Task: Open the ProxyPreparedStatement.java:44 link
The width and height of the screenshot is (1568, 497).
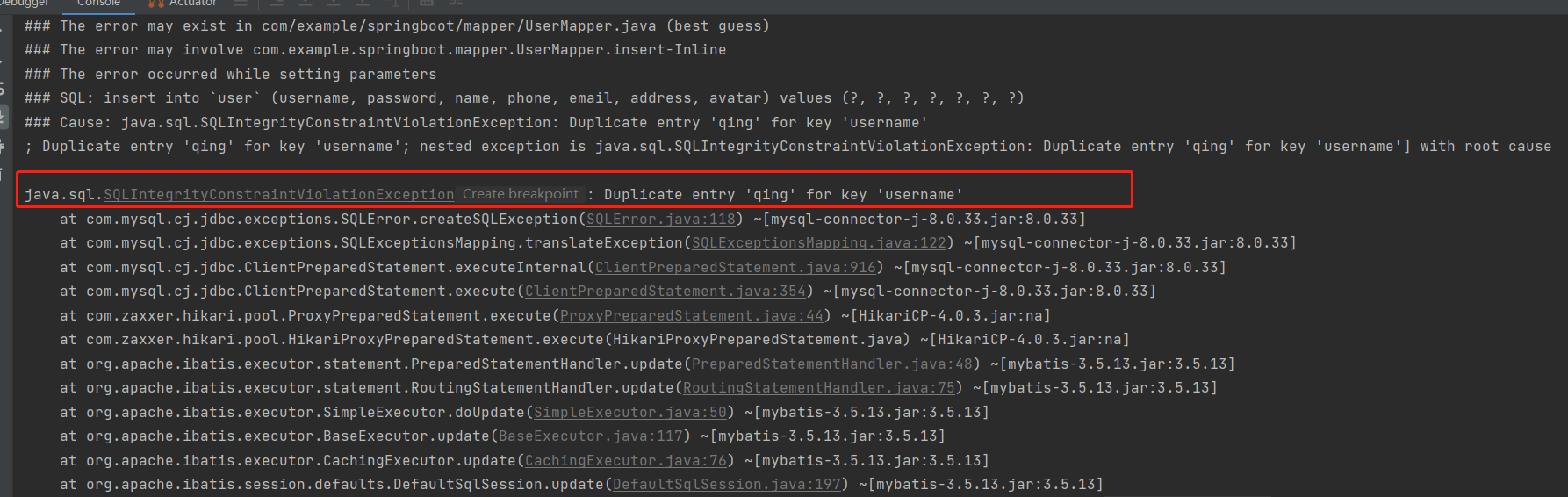Action: pyautogui.click(x=691, y=316)
